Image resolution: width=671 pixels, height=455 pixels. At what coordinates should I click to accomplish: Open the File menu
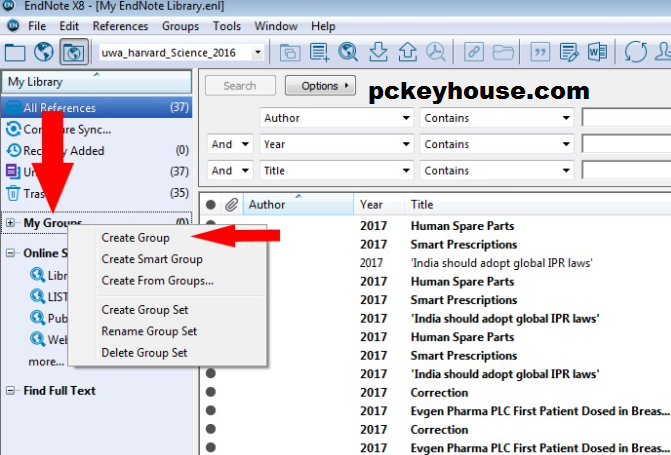[x=37, y=26]
